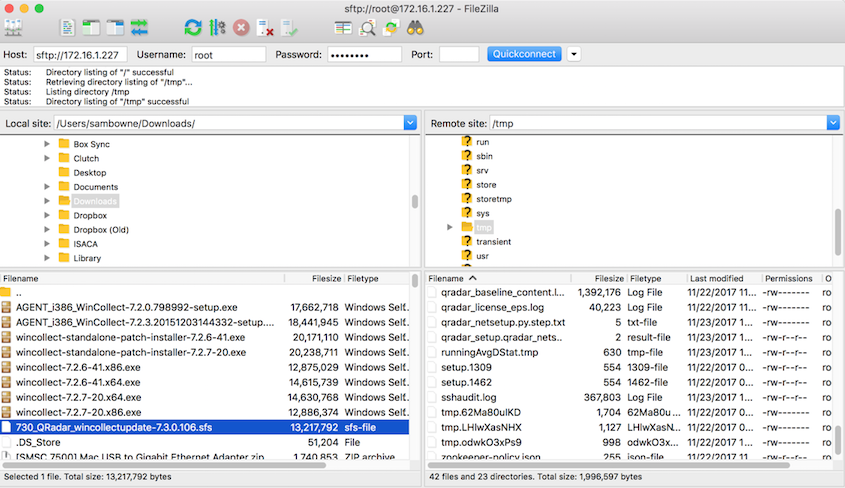Click the question-mark icon beside run

[x=467, y=142]
